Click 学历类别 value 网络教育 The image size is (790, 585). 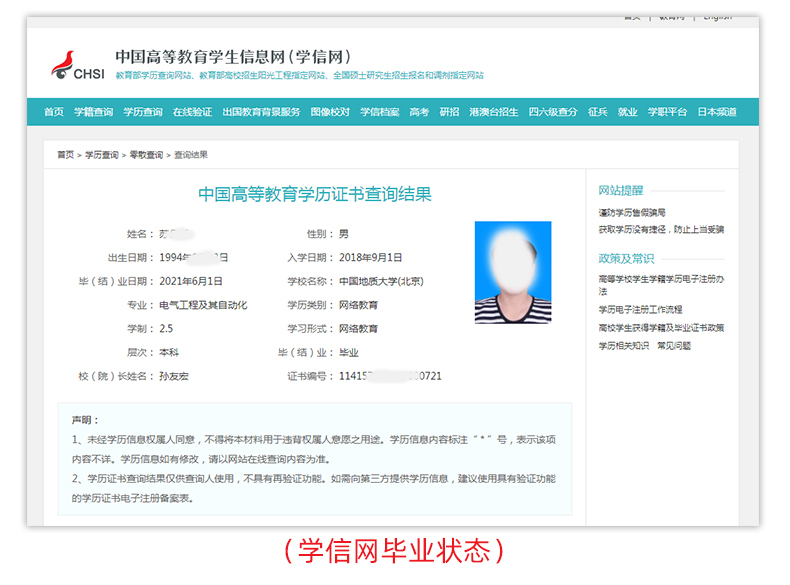click(358, 305)
